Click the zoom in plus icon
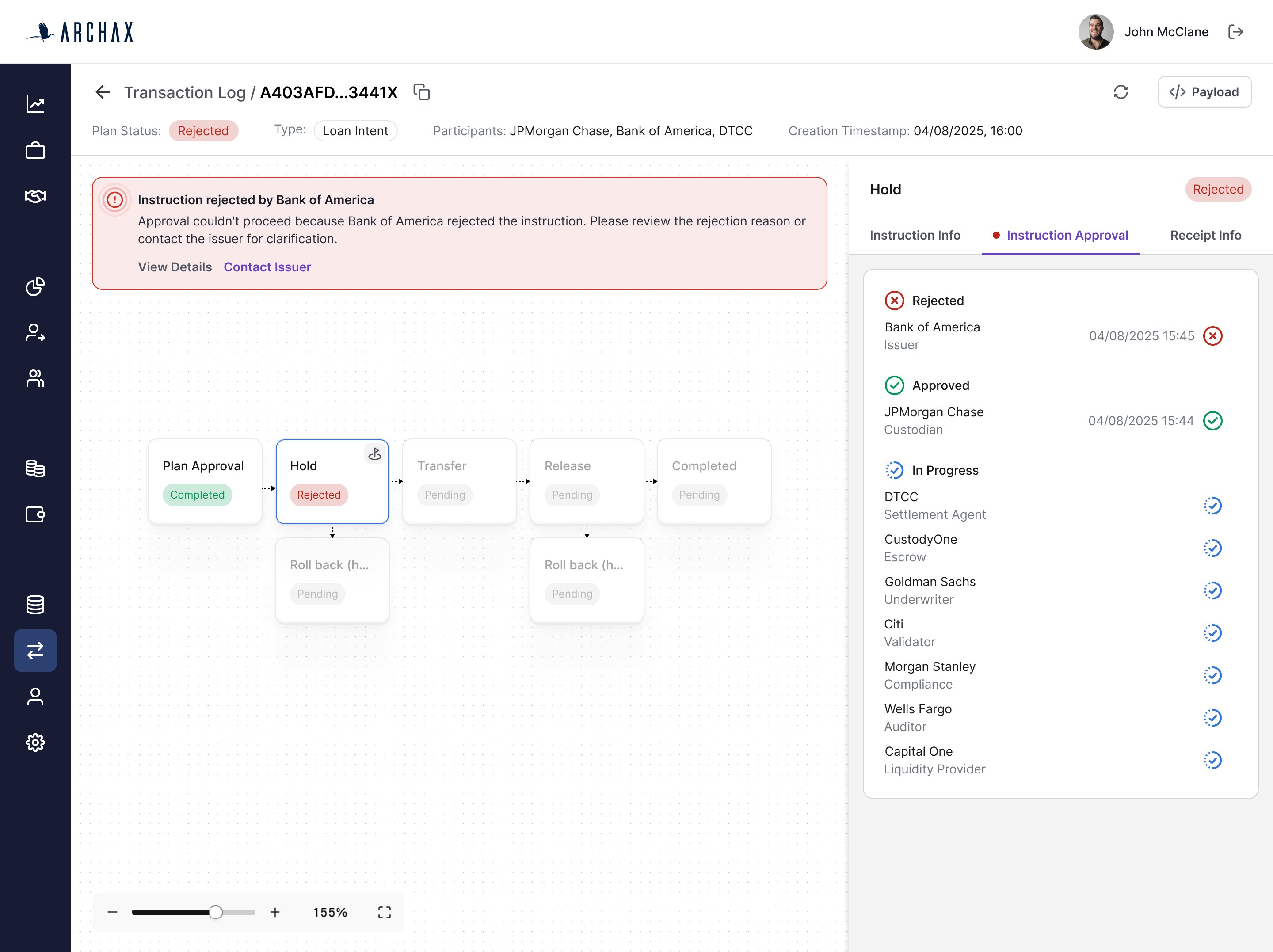1273x952 pixels. (275, 912)
